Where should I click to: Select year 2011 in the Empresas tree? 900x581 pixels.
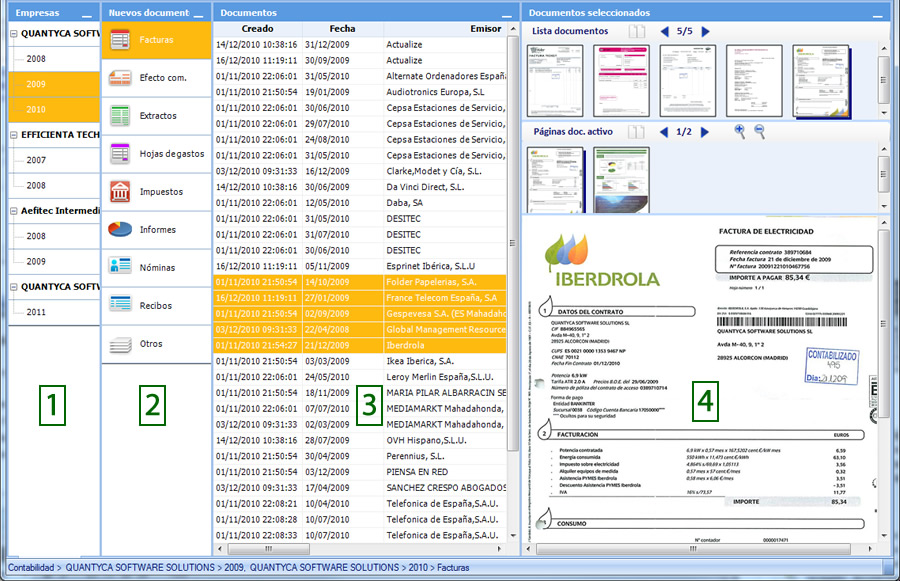coord(54,312)
